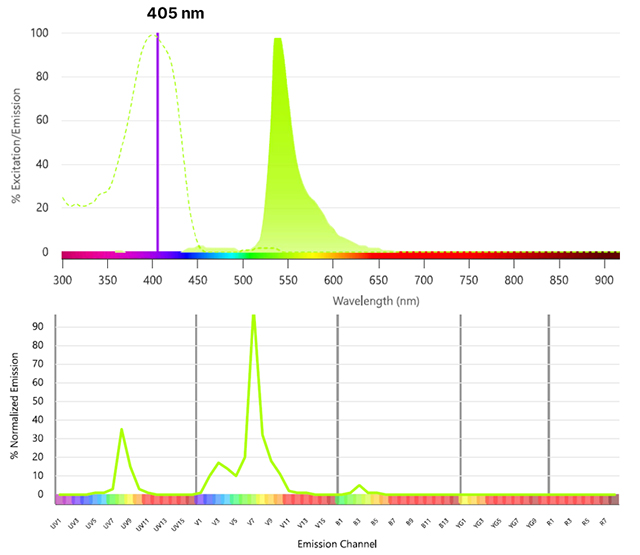640x555 pixels.
Task: Click the 550 wavelength tick label
Action: click(x=288, y=280)
